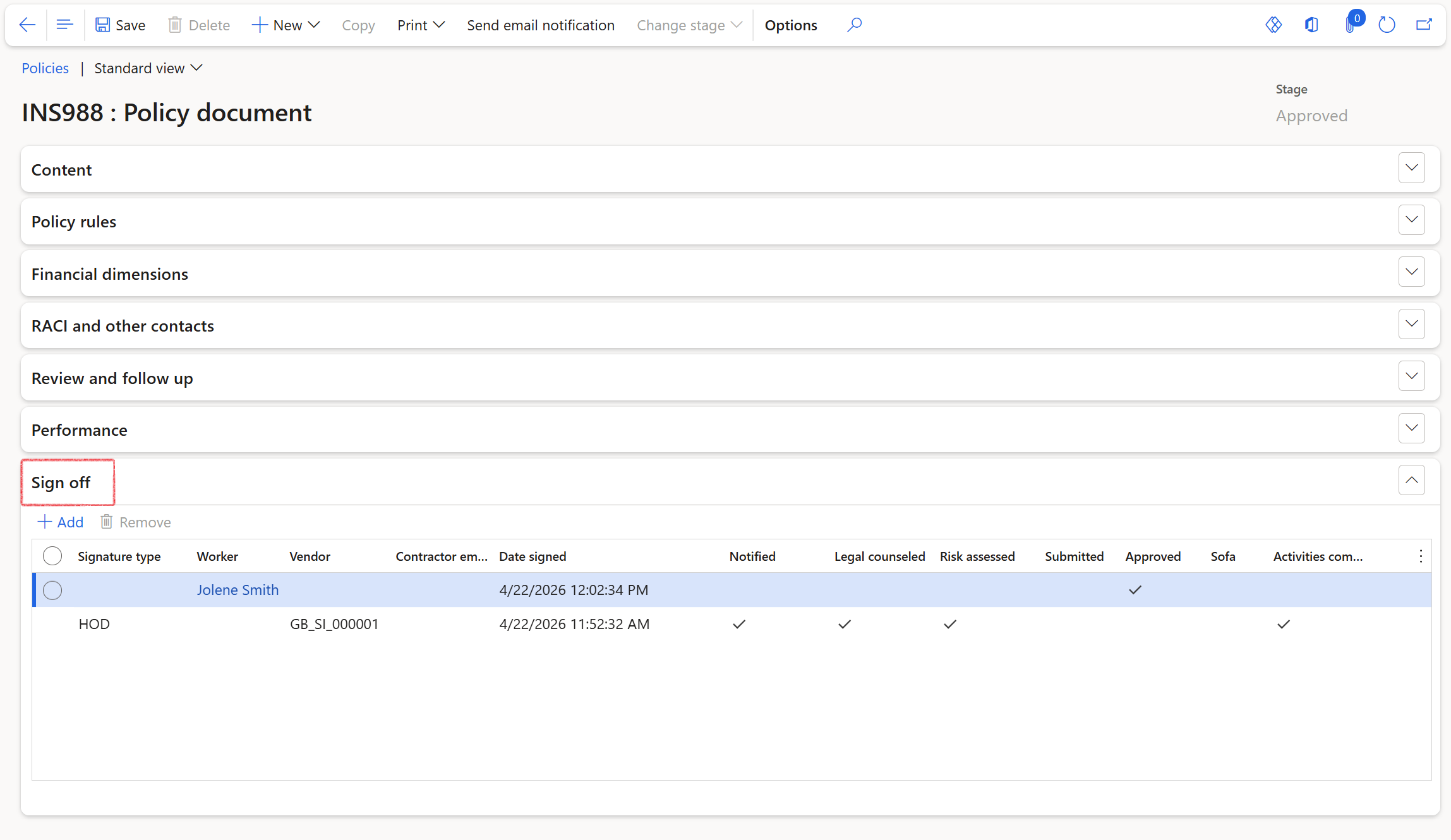Toggle Notified checkmark in HOD row

pyautogui.click(x=739, y=624)
